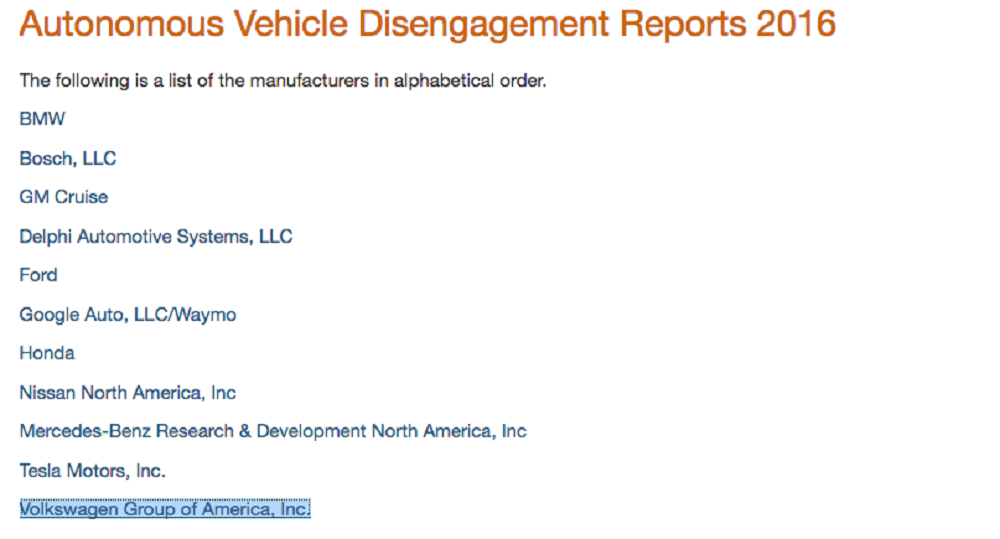Viewport: 1000px width, 539px height.
Task: Open Nissan North America, Inc link
Action: click(x=128, y=393)
